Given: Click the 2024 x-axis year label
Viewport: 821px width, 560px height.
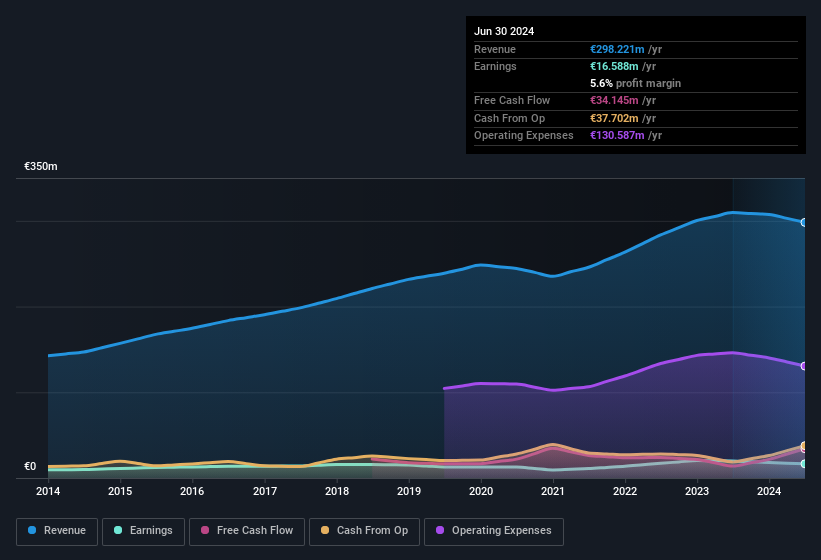Looking at the screenshot, I should pyautogui.click(x=769, y=491).
